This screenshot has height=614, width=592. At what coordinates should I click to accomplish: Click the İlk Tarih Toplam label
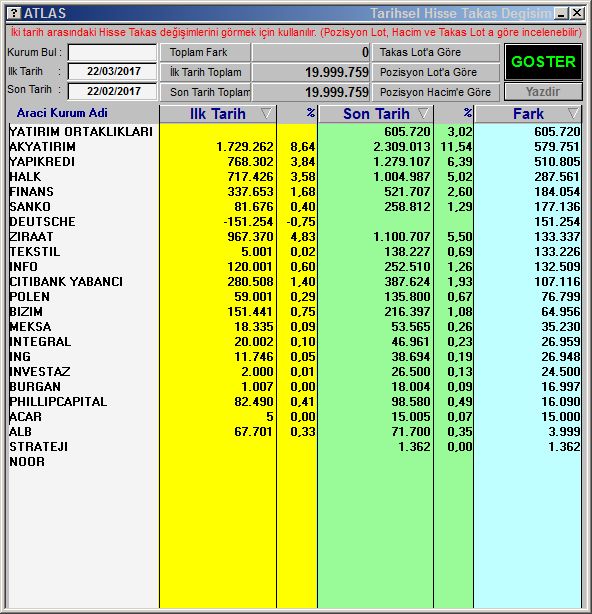pyautogui.click(x=205, y=72)
